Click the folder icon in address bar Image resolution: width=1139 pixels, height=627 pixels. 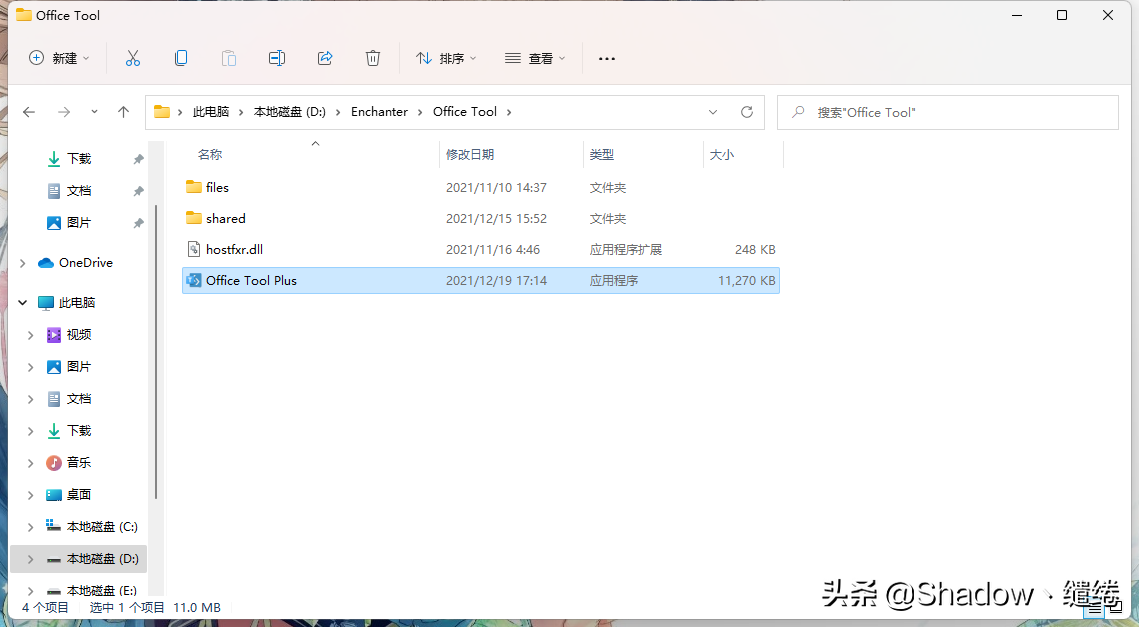[x=162, y=112]
